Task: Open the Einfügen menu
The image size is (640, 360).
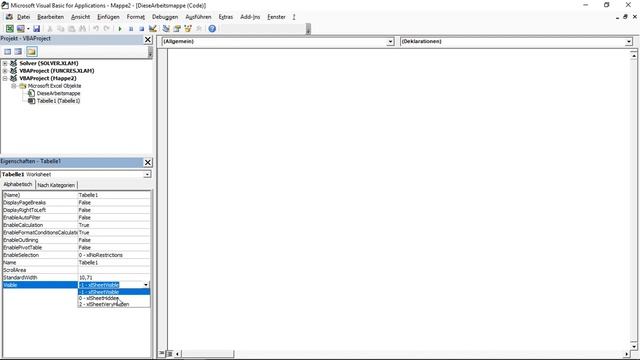Action: click(108, 17)
